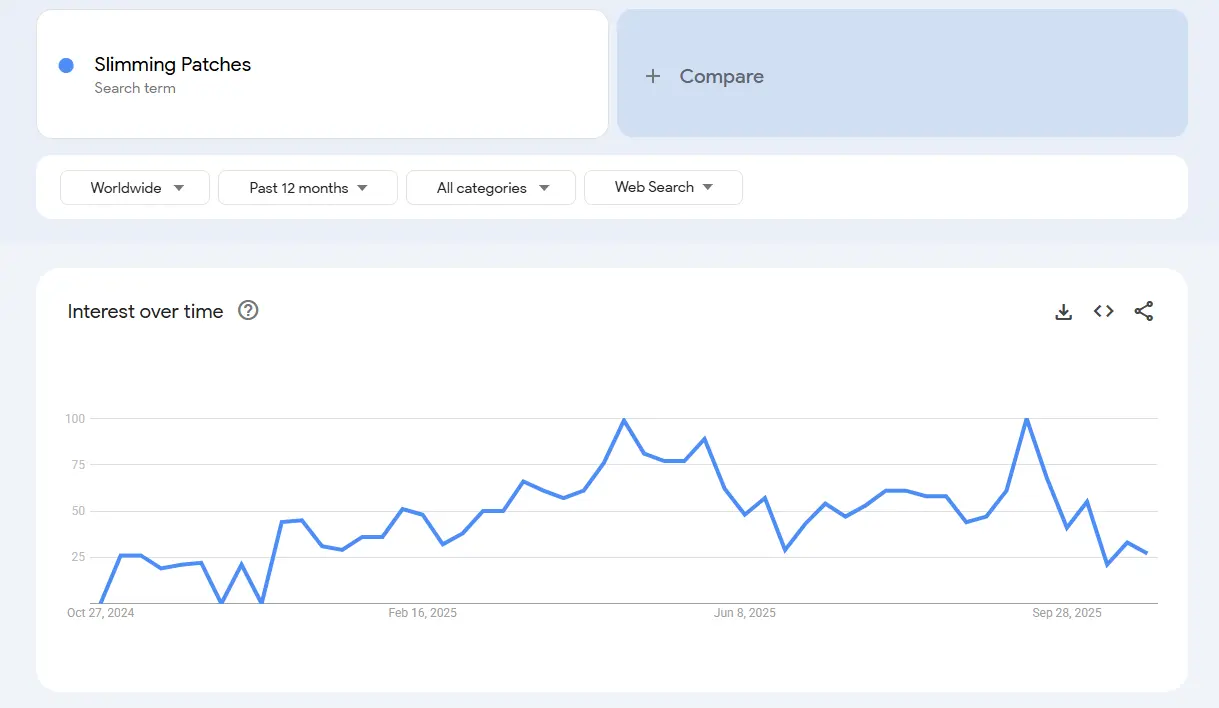Click the first 100 peak in the chart
The width and height of the screenshot is (1219, 708).
(624, 420)
